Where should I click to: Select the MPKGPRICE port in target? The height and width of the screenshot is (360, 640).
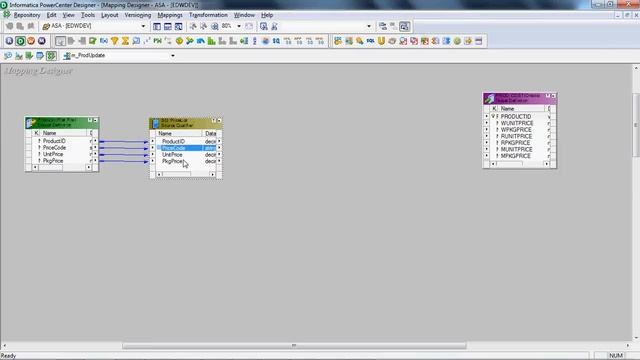tap(516, 156)
